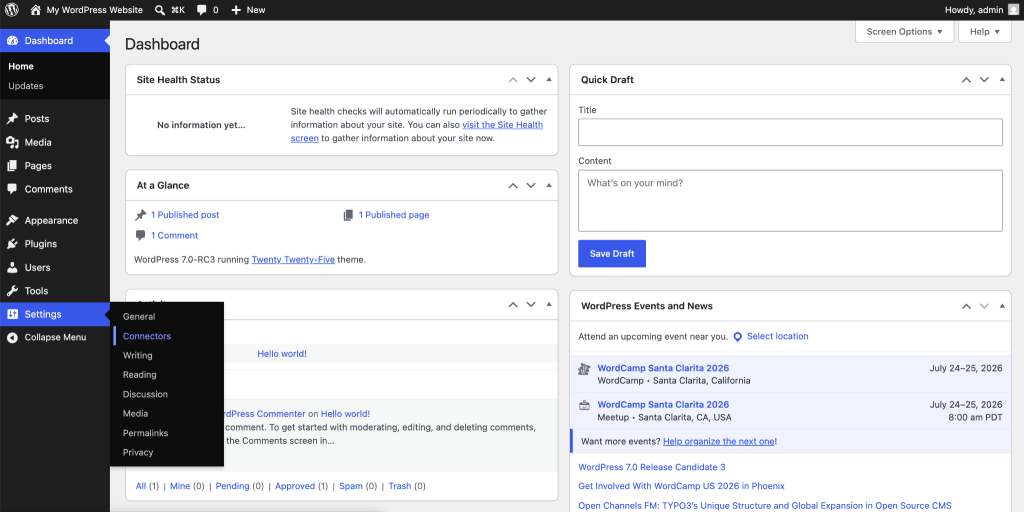Click the Plugins plug icon
Image resolution: width=1024 pixels, height=512 pixels.
(12, 244)
